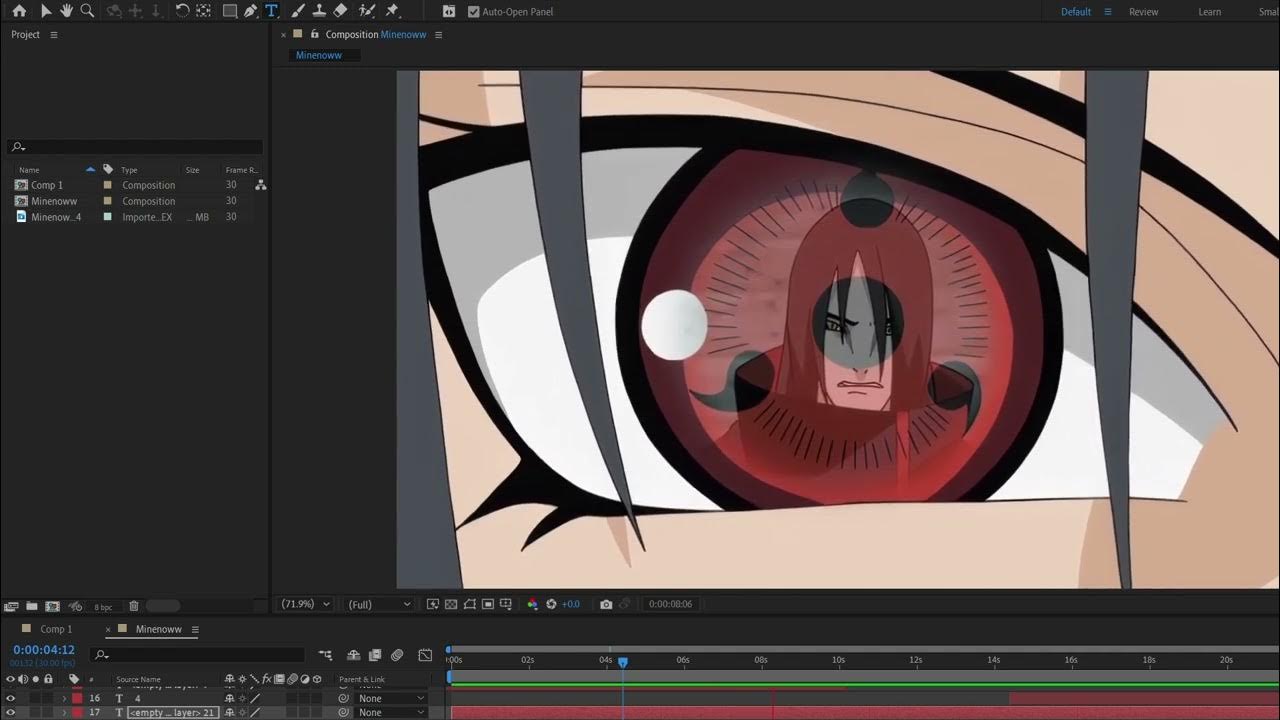
Task: Sort project items by Type column header
Action: (129, 170)
